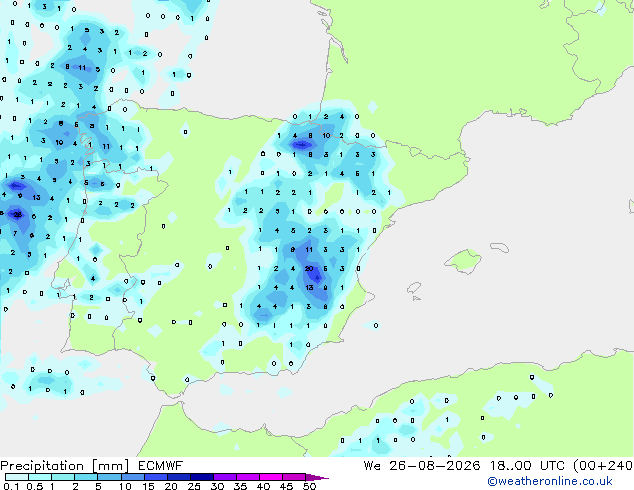The image size is (634, 490).
Task: Click the 40–45 mm bright magenta legend swatch
Action: coord(271,477)
